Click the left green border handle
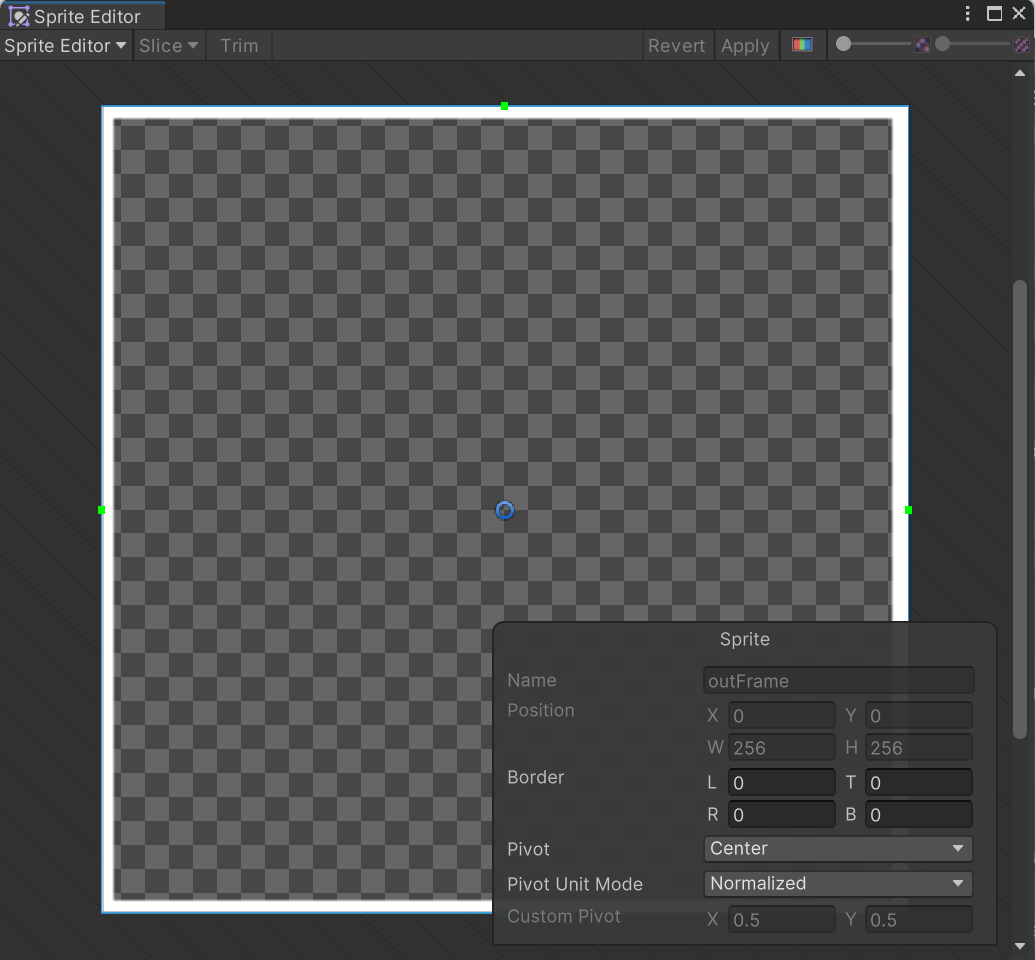This screenshot has width=1035, height=960. [102, 510]
